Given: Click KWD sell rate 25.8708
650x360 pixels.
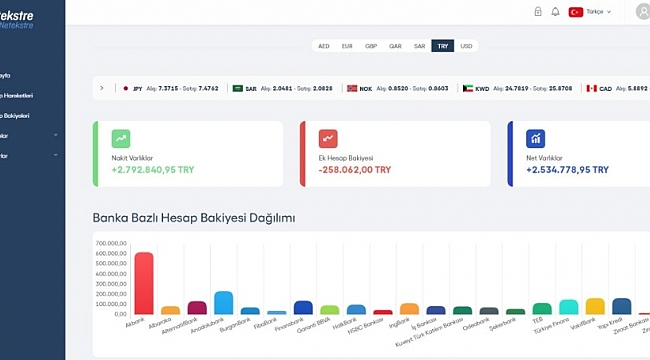Looking at the screenshot, I should click(x=560, y=88).
